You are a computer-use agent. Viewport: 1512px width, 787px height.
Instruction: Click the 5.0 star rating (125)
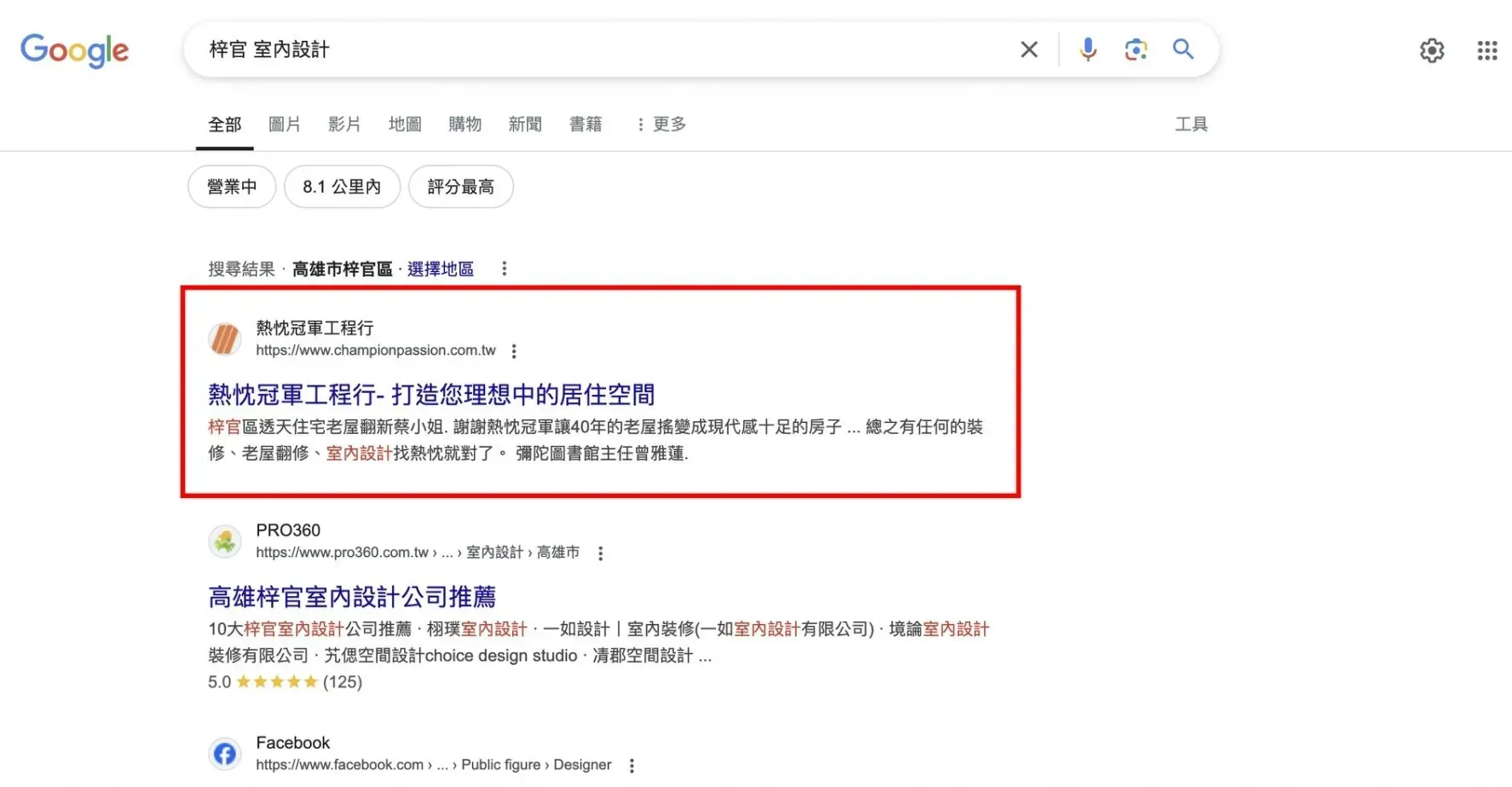tap(285, 682)
